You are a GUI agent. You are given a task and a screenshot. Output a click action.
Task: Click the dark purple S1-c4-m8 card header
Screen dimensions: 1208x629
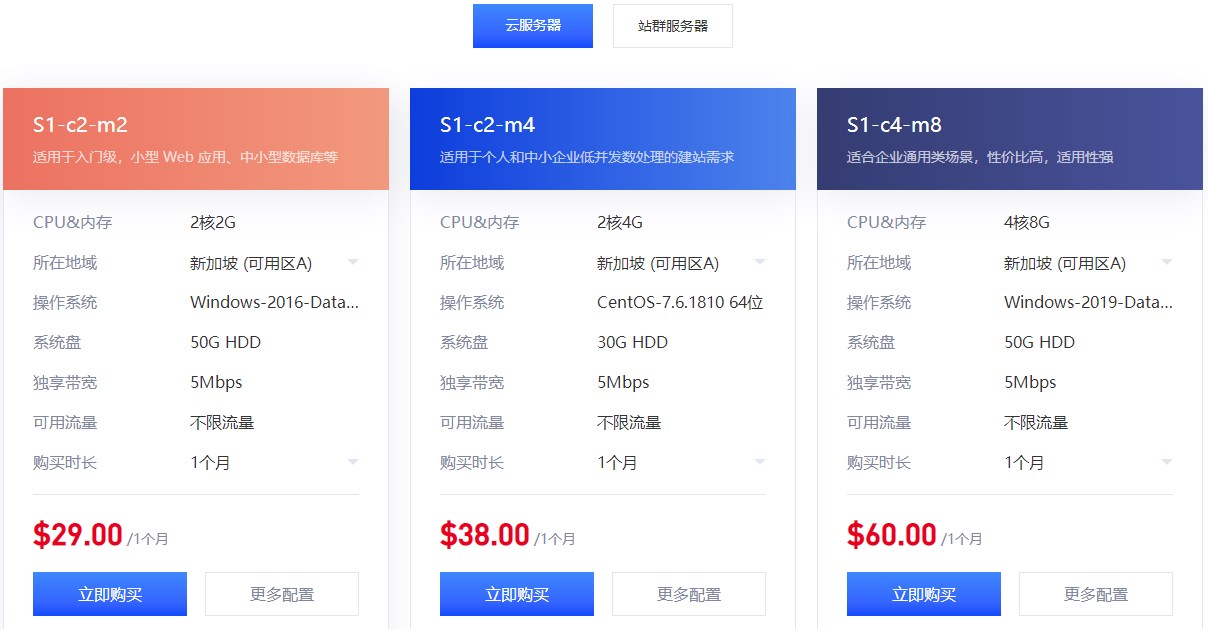tap(1010, 139)
